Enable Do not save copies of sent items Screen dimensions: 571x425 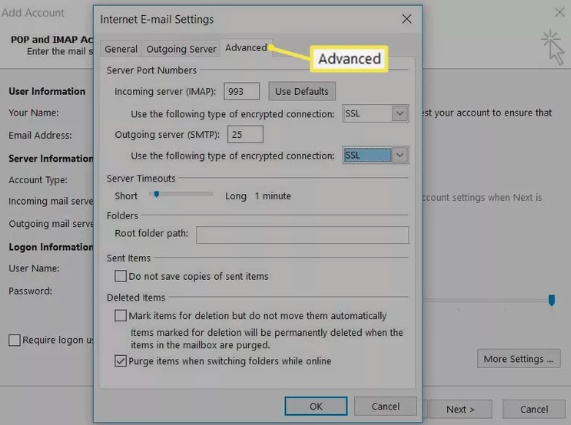tap(121, 276)
